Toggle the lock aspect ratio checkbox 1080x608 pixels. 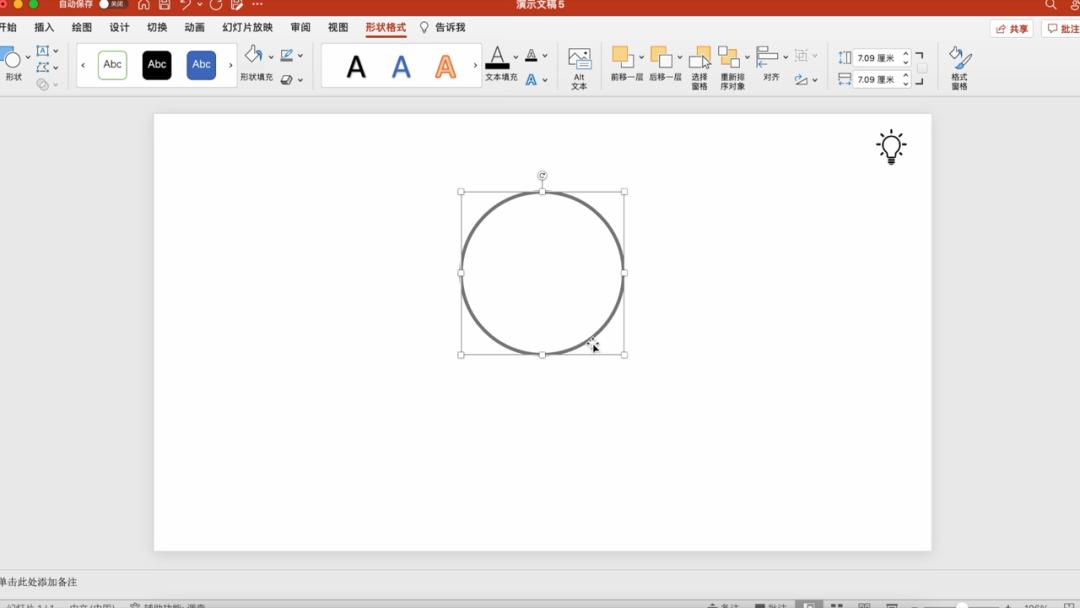point(922,68)
